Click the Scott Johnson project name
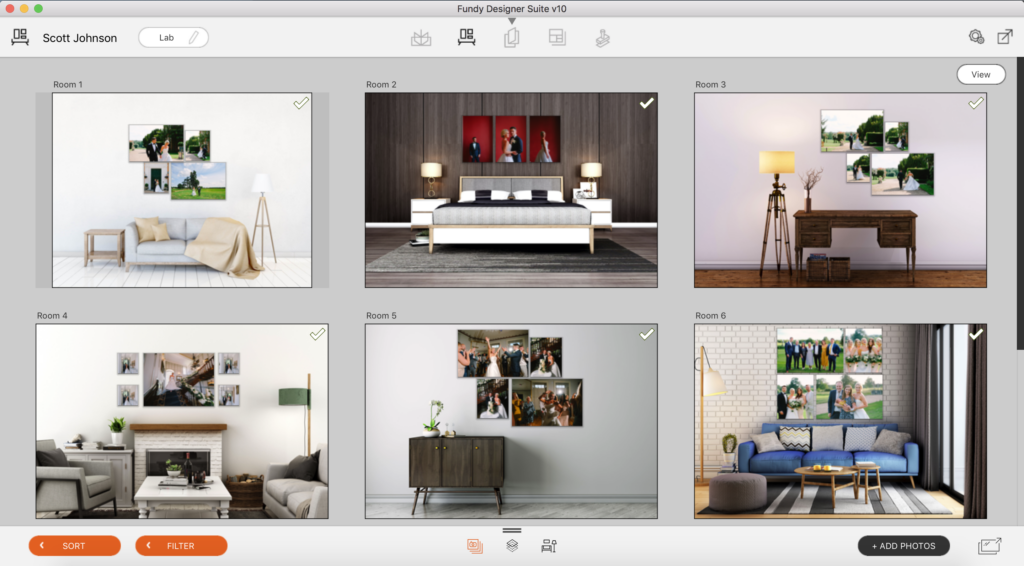The height and width of the screenshot is (566, 1024). pos(80,38)
